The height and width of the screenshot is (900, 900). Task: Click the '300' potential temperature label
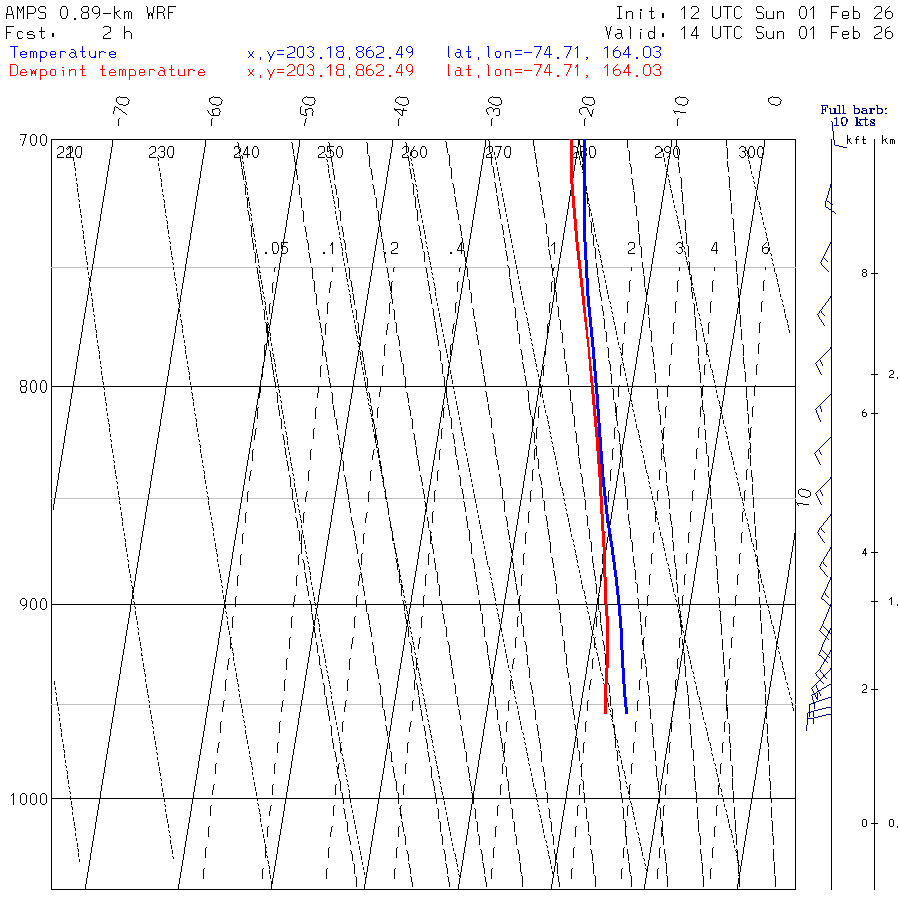(x=751, y=153)
